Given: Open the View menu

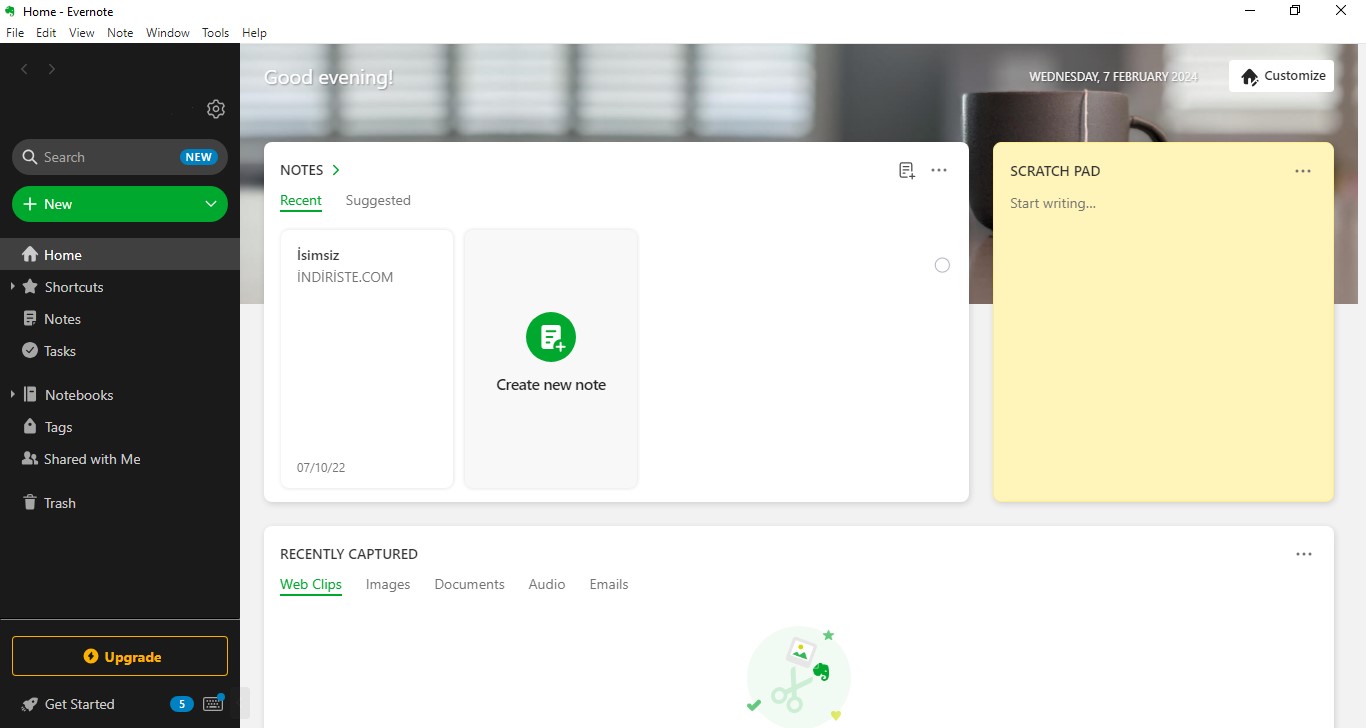Looking at the screenshot, I should click(x=82, y=33).
